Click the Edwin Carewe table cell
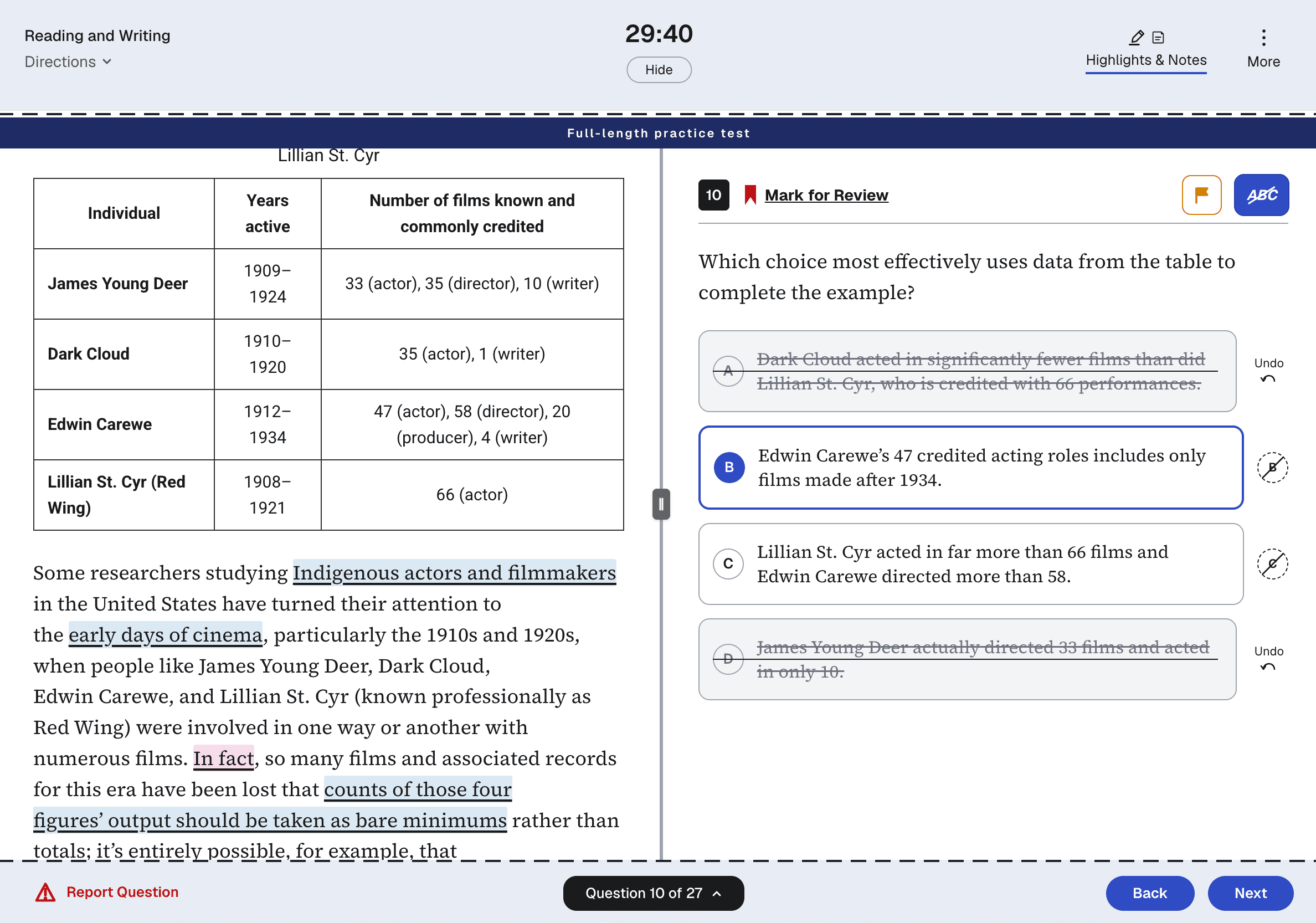1316x923 pixels. (124, 425)
